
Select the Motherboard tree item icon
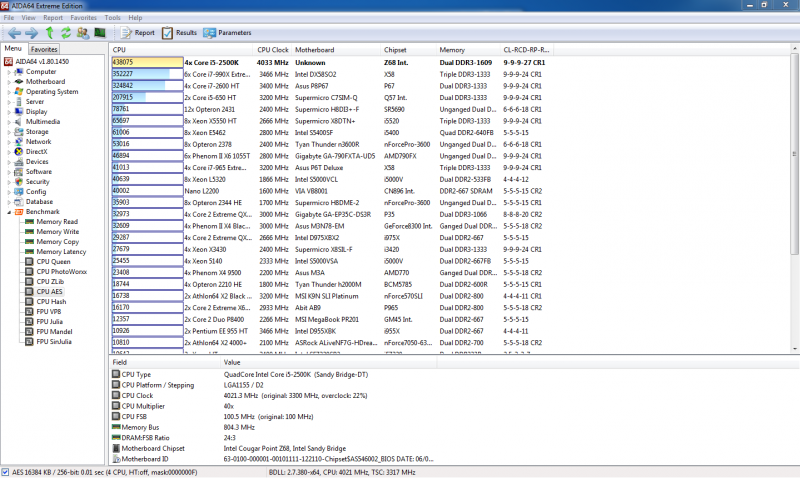click(x=19, y=82)
